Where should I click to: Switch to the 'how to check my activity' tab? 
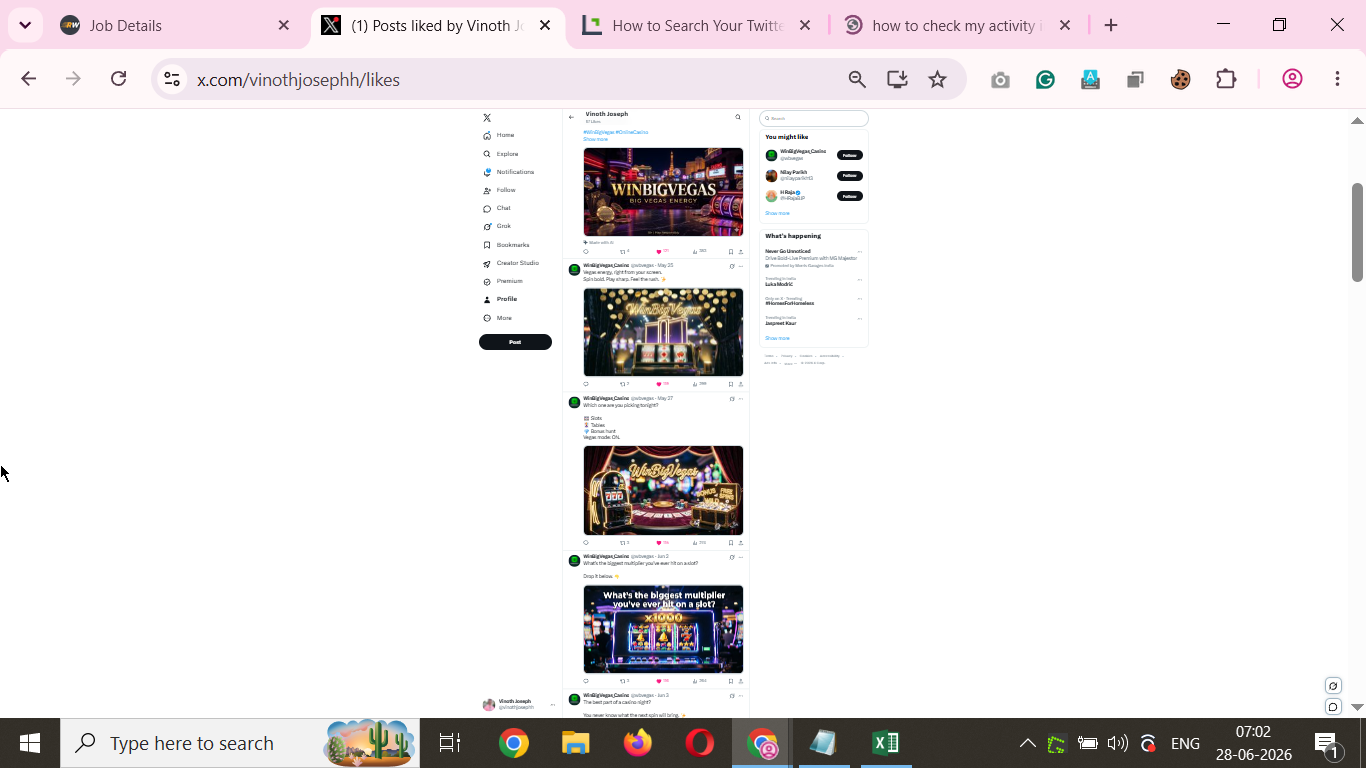tap(958, 26)
